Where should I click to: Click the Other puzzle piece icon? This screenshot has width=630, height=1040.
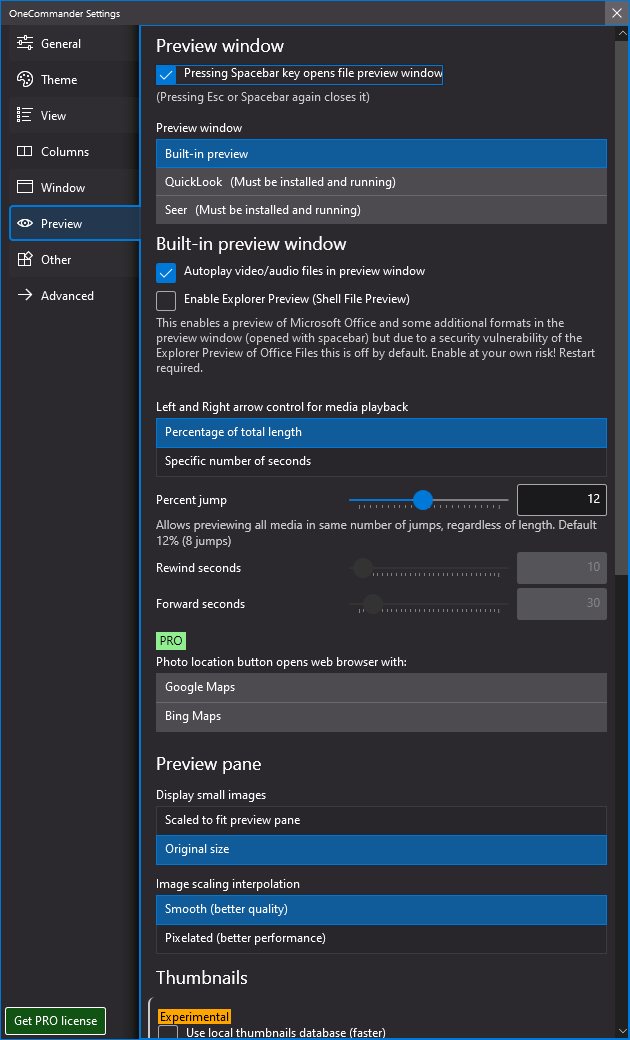point(25,260)
